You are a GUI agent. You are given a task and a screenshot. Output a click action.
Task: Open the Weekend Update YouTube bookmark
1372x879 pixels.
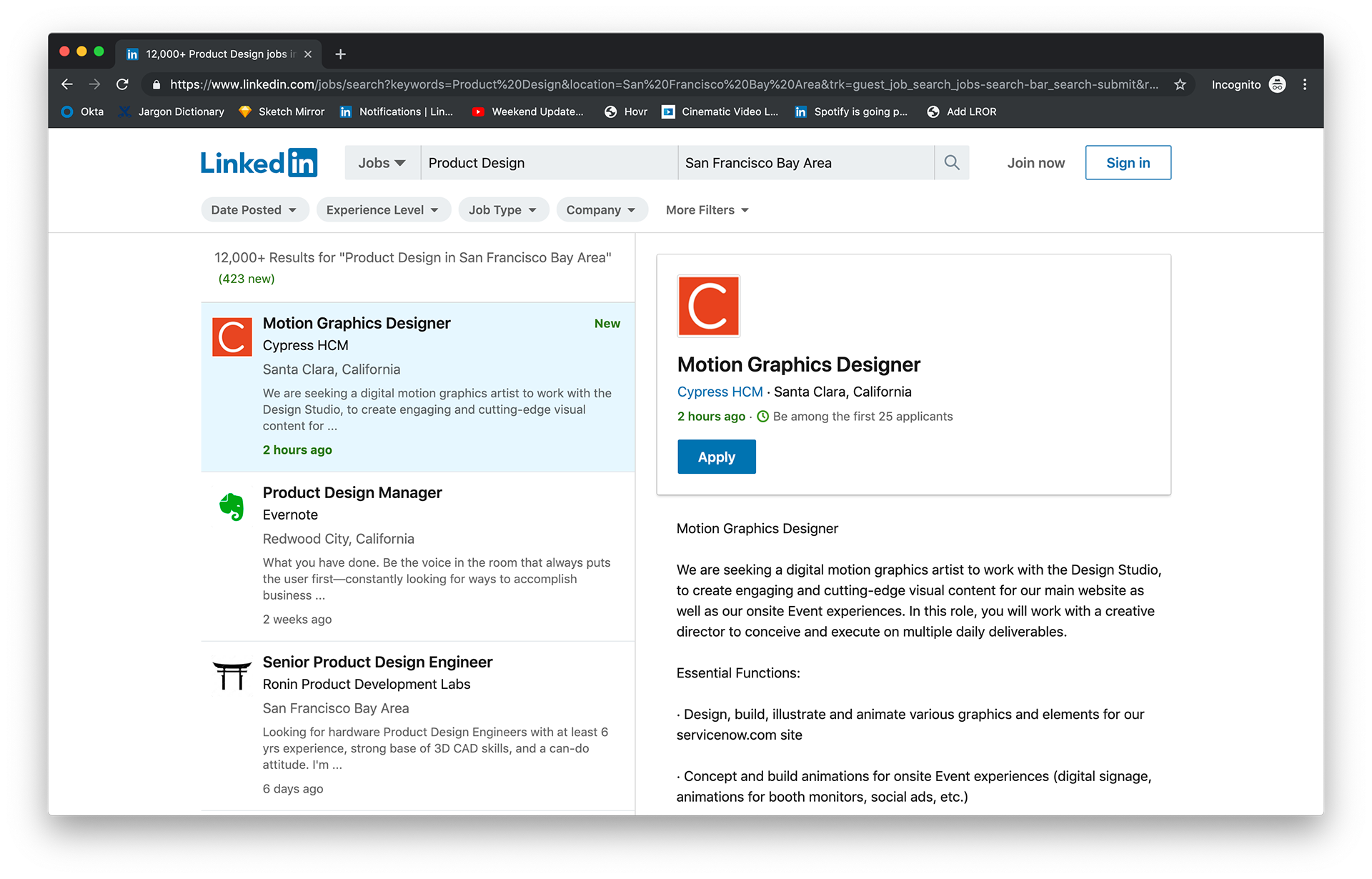point(528,111)
